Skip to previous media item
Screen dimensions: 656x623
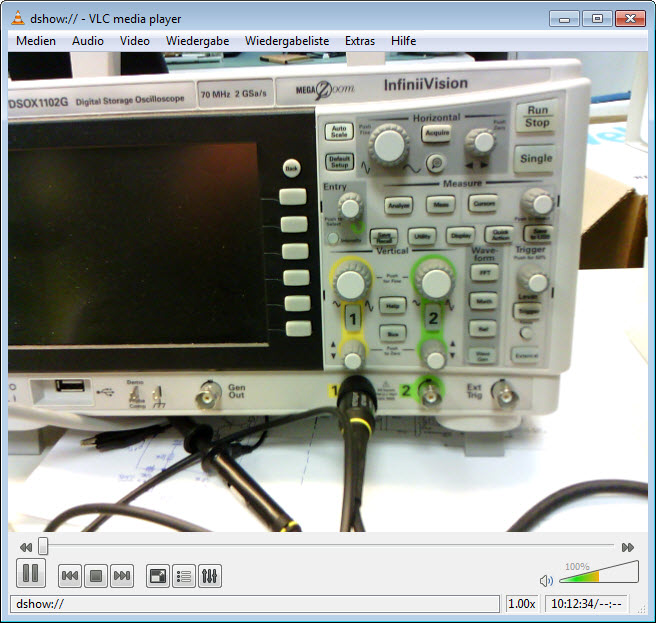(x=69, y=576)
